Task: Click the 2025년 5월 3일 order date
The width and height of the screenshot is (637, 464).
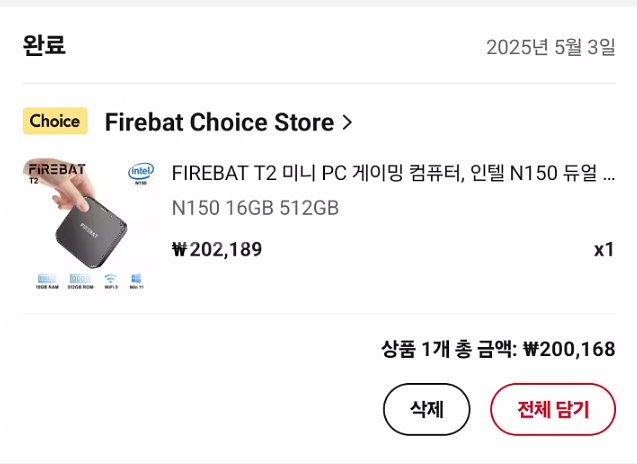Action: point(550,47)
